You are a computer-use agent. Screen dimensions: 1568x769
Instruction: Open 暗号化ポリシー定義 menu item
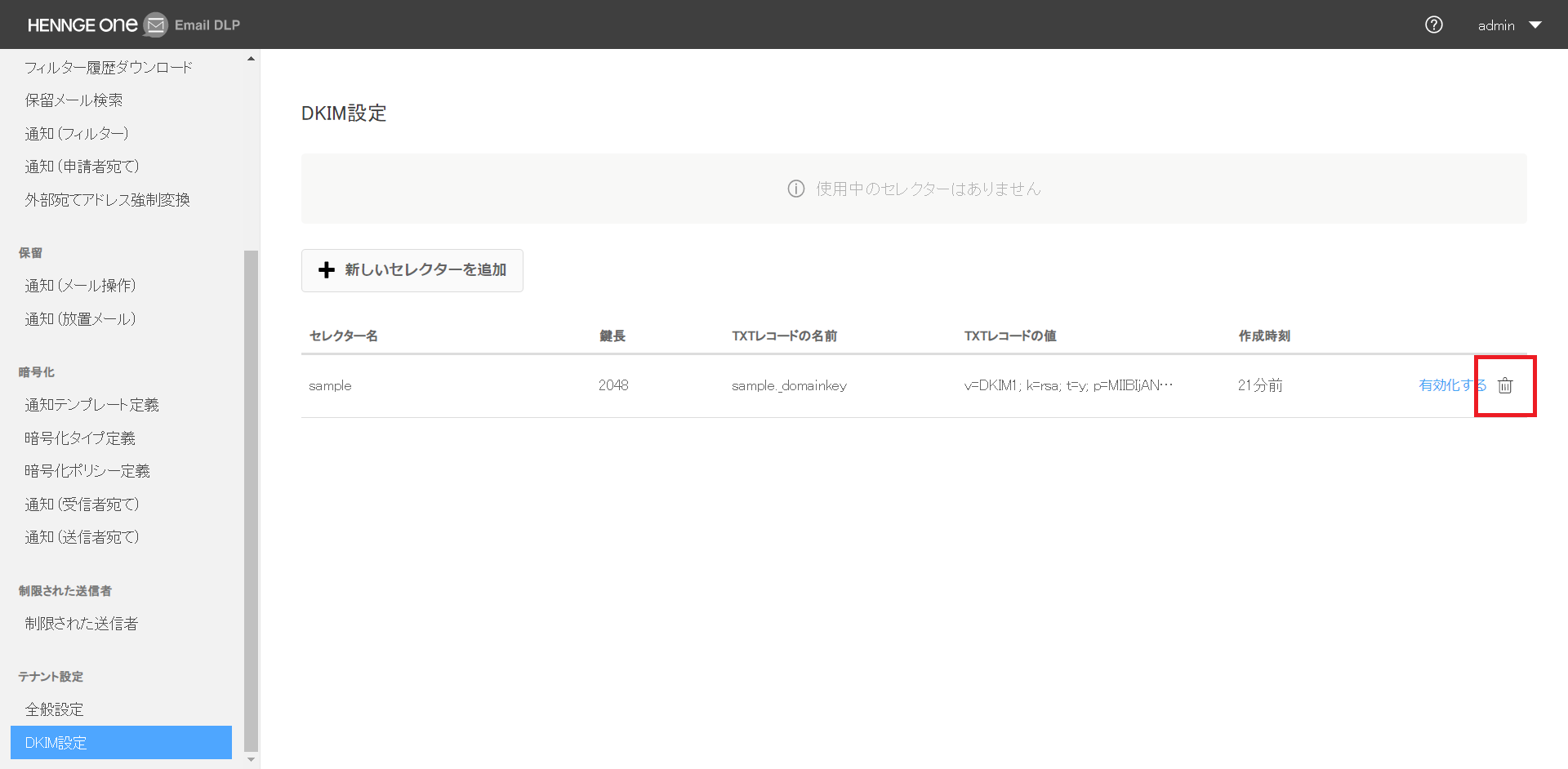tap(87, 471)
